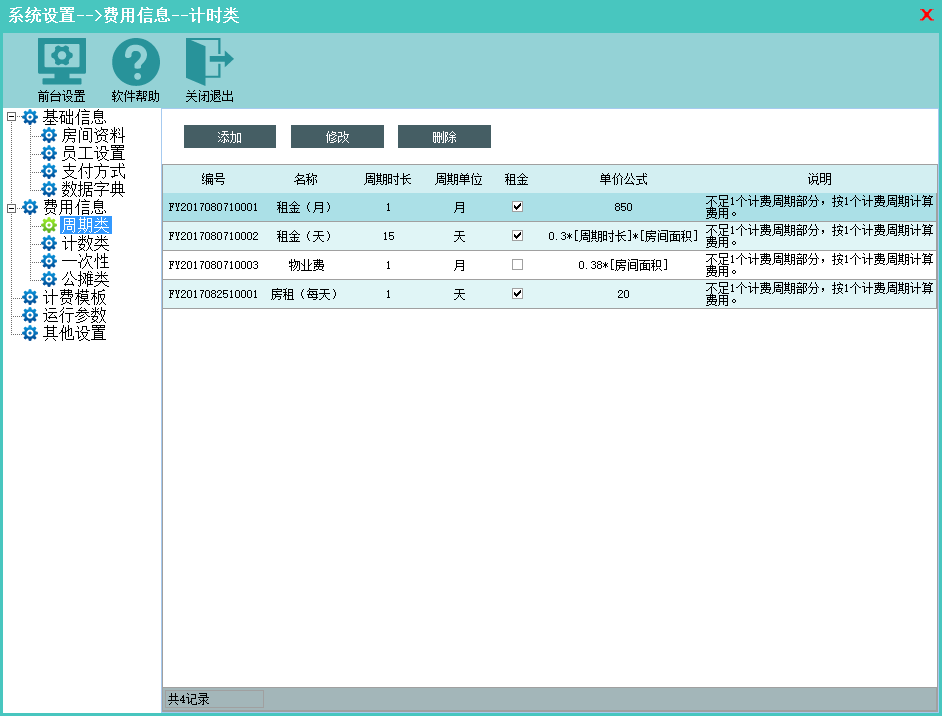Click gear icon beside 支付方式
The height and width of the screenshot is (716, 942).
pyautogui.click(x=49, y=171)
